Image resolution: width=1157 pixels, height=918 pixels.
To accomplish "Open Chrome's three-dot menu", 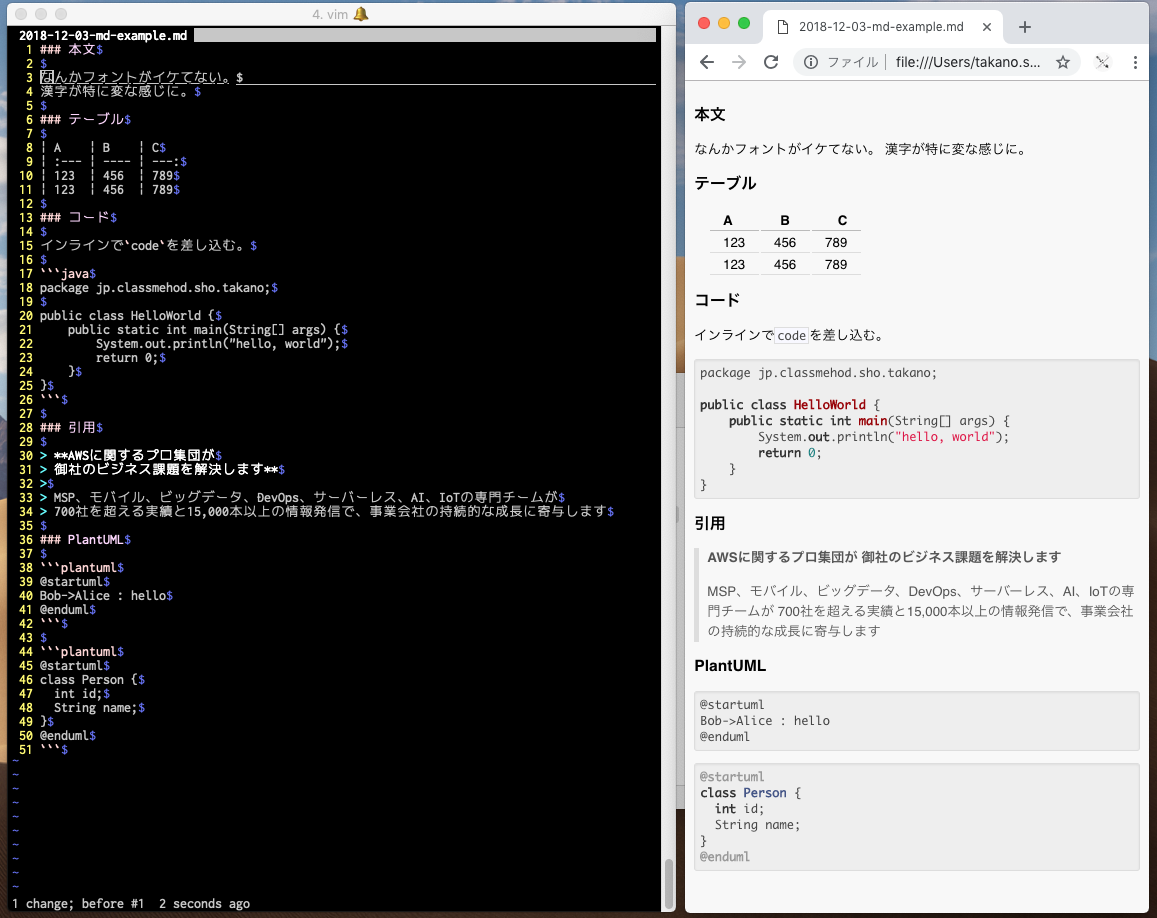I will coord(1137,62).
